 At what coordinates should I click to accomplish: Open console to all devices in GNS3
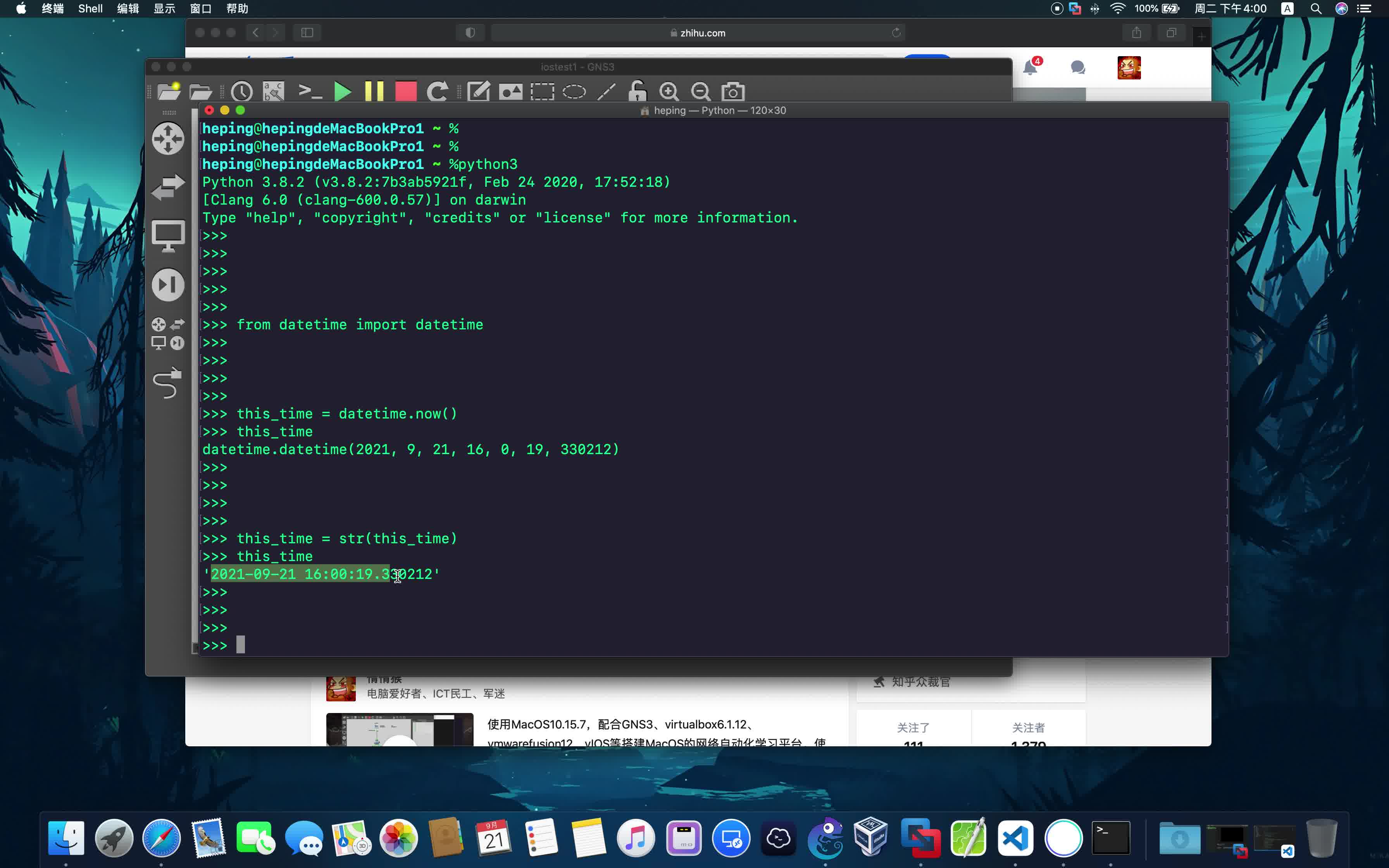310,91
